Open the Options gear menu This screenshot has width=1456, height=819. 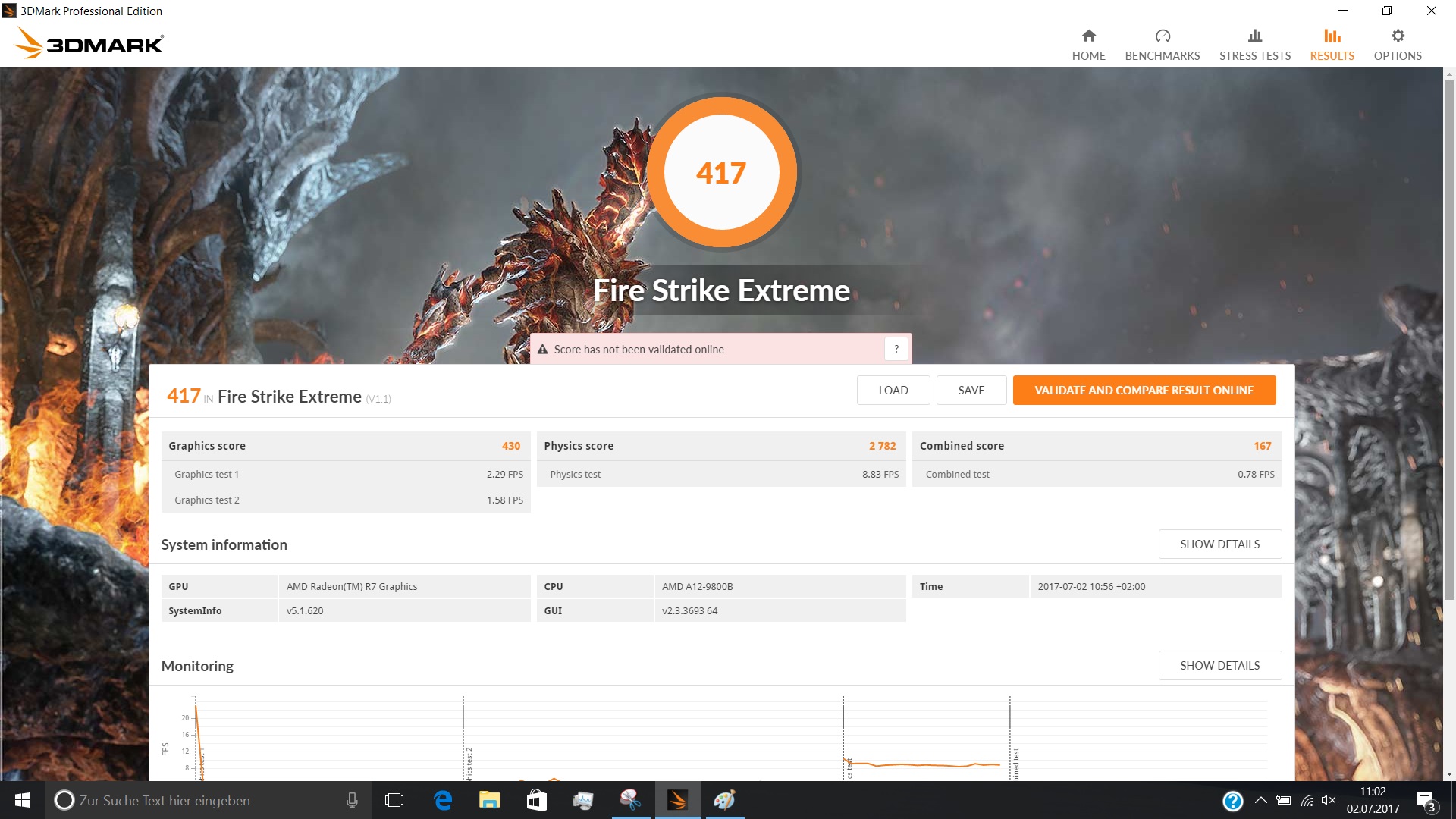[x=1397, y=36]
